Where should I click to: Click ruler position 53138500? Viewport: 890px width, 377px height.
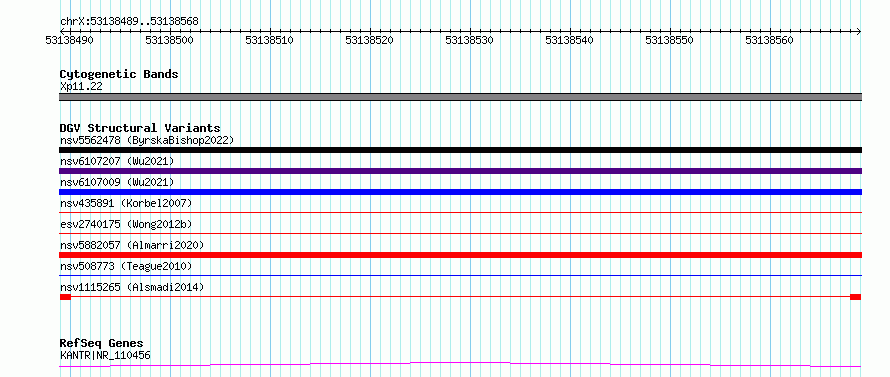[x=169, y=40]
